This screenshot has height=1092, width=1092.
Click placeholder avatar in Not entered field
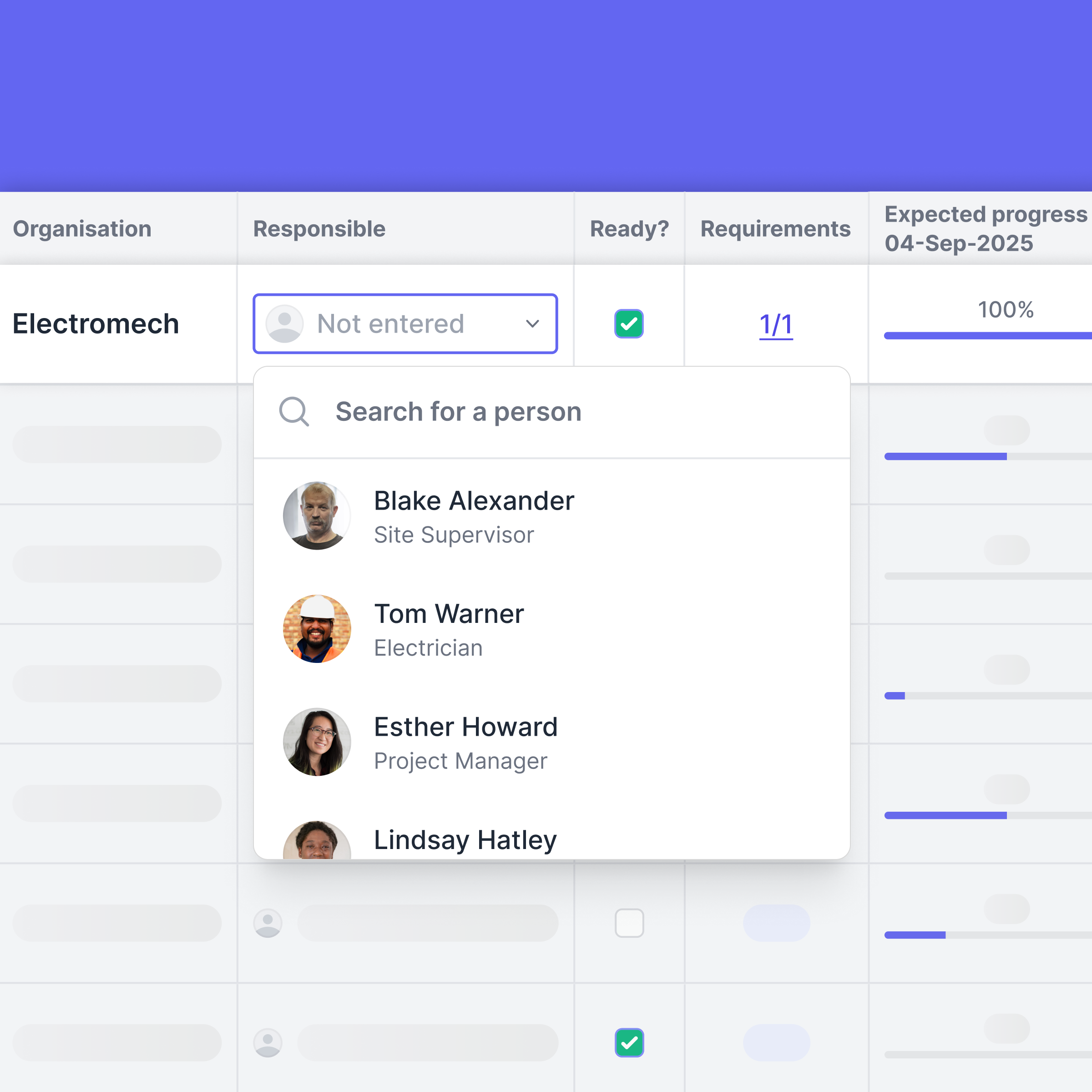(284, 324)
